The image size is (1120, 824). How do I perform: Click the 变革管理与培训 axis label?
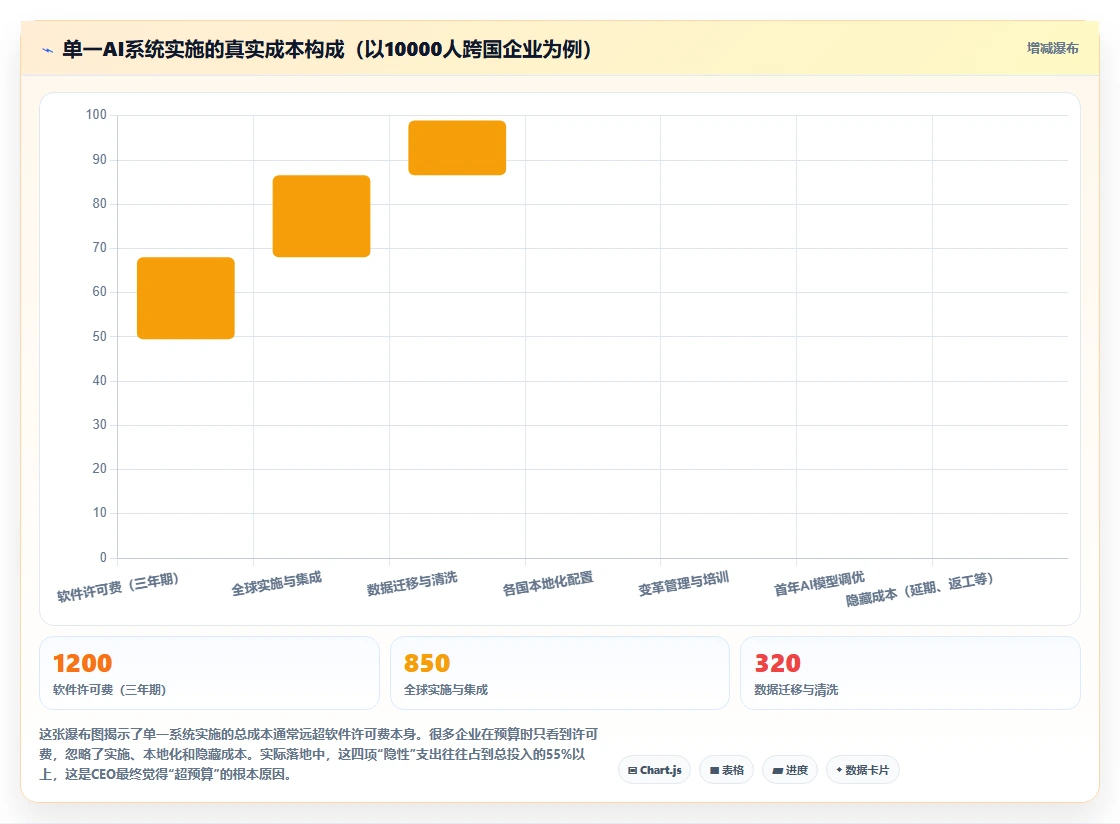(x=684, y=583)
